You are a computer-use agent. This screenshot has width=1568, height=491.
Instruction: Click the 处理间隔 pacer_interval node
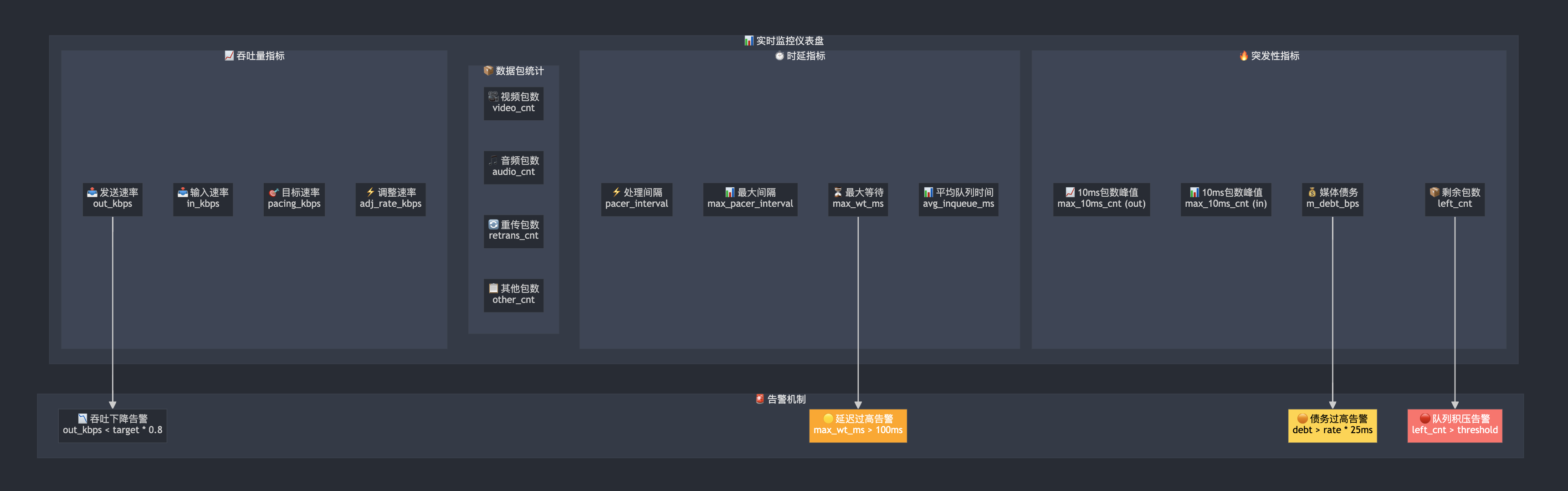[636, 199]
